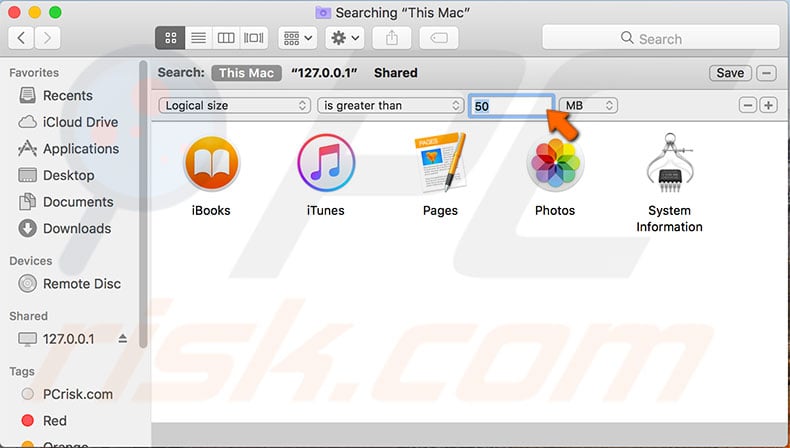This screenshot has width=790, height=448.
Task: Open the MB unit dropdown
Action: 588,105
